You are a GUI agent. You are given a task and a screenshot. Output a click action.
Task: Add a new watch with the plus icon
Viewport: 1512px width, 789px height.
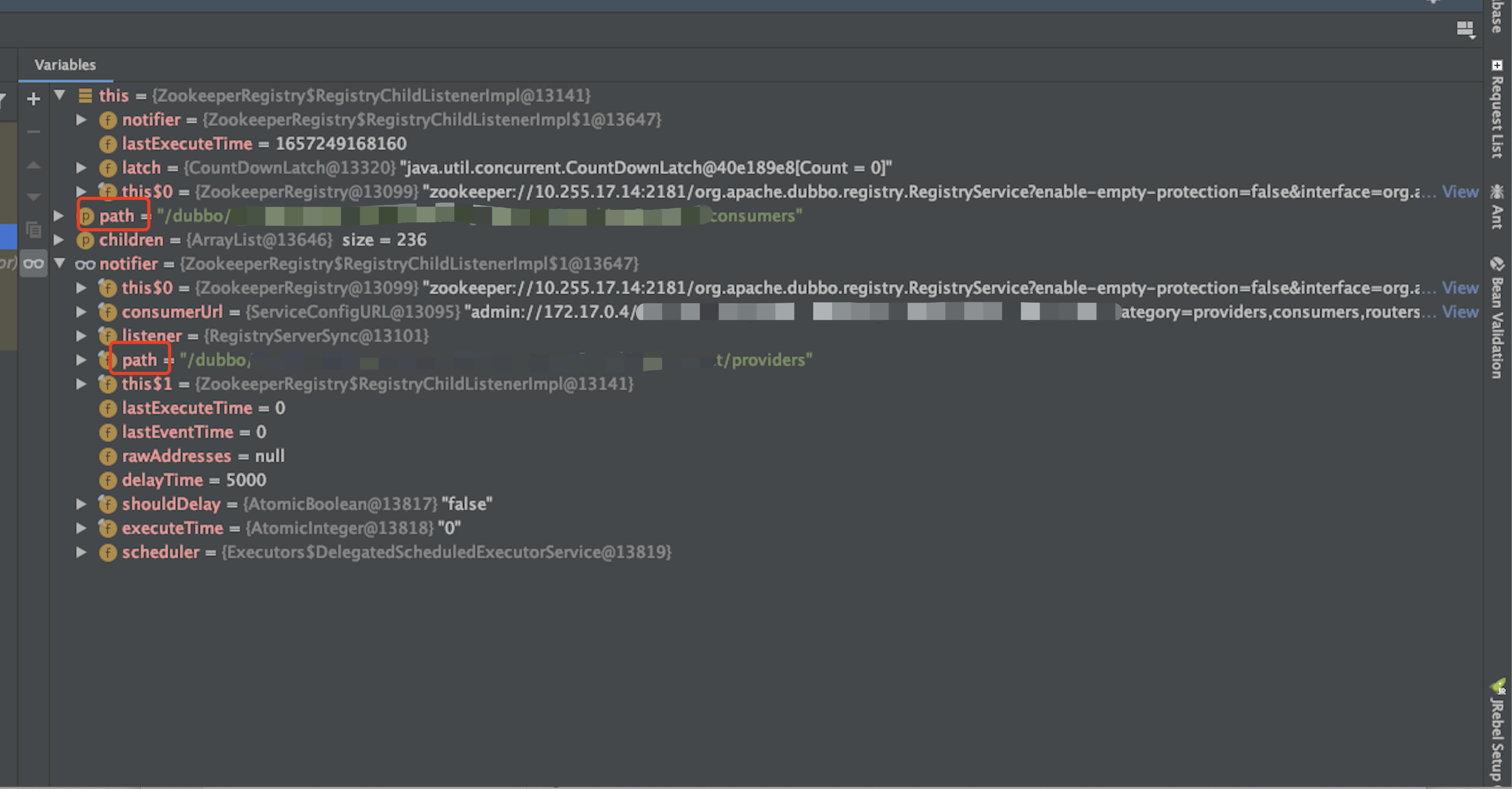[33, 99]
